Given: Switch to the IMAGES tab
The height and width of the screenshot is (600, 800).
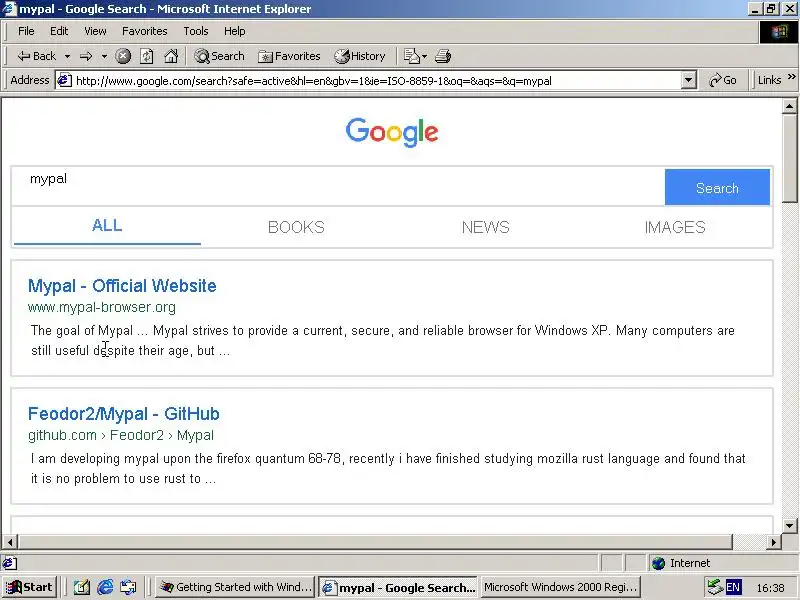Looking at the screenshot, I should coord(675,227).
